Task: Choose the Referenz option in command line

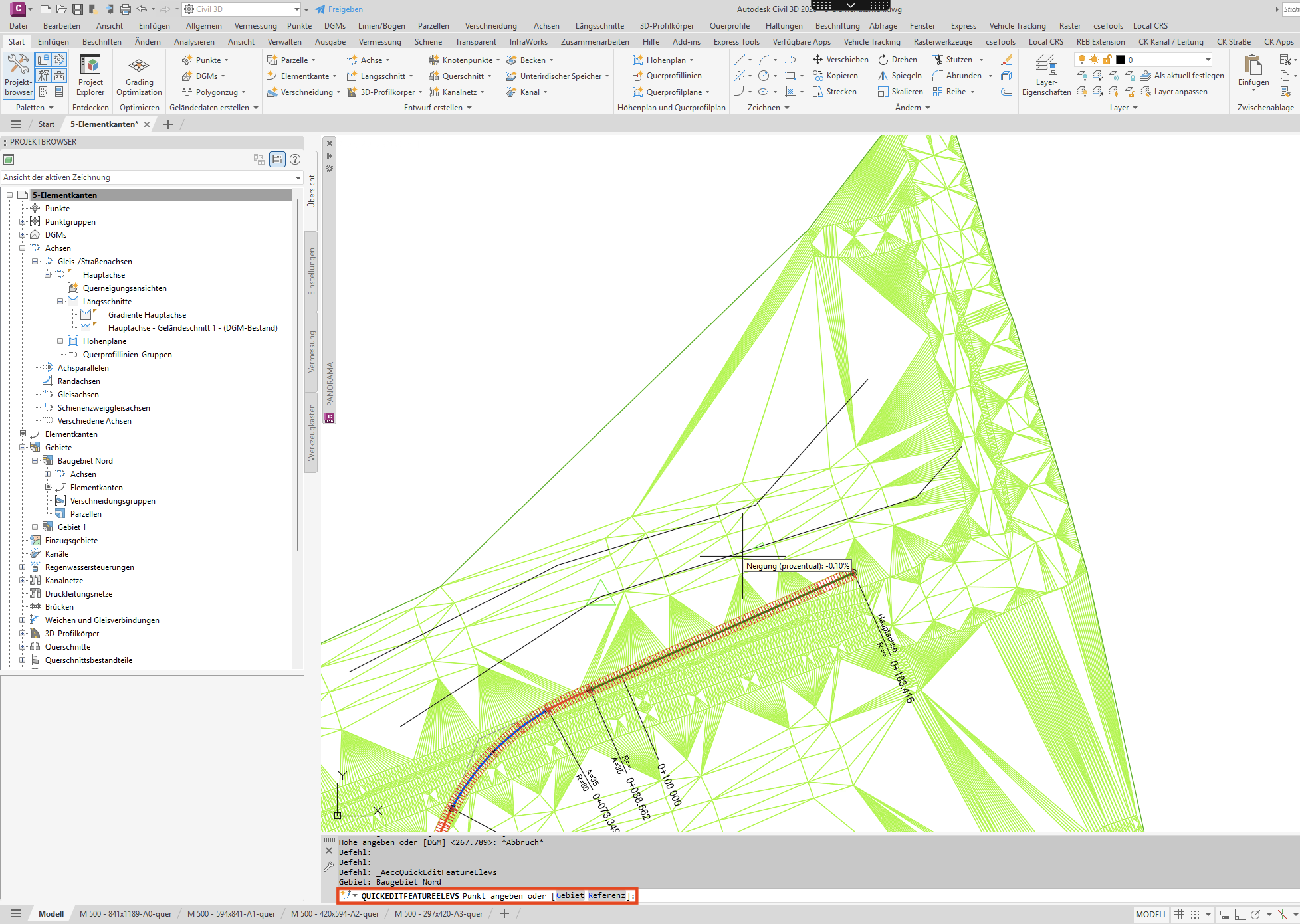Action: click(x=606, y=896)
